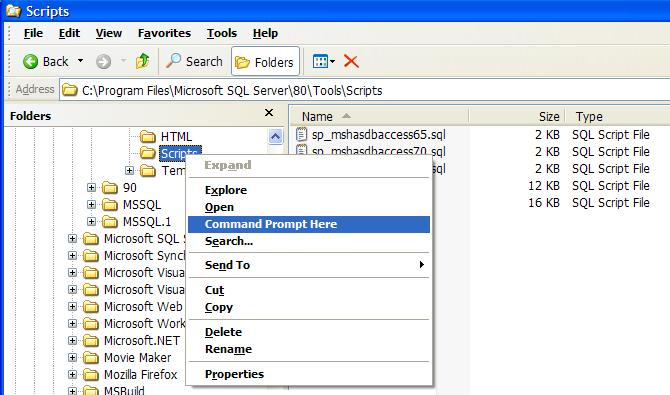
Task: Open the Tools menu
Action: coord(222,33)
